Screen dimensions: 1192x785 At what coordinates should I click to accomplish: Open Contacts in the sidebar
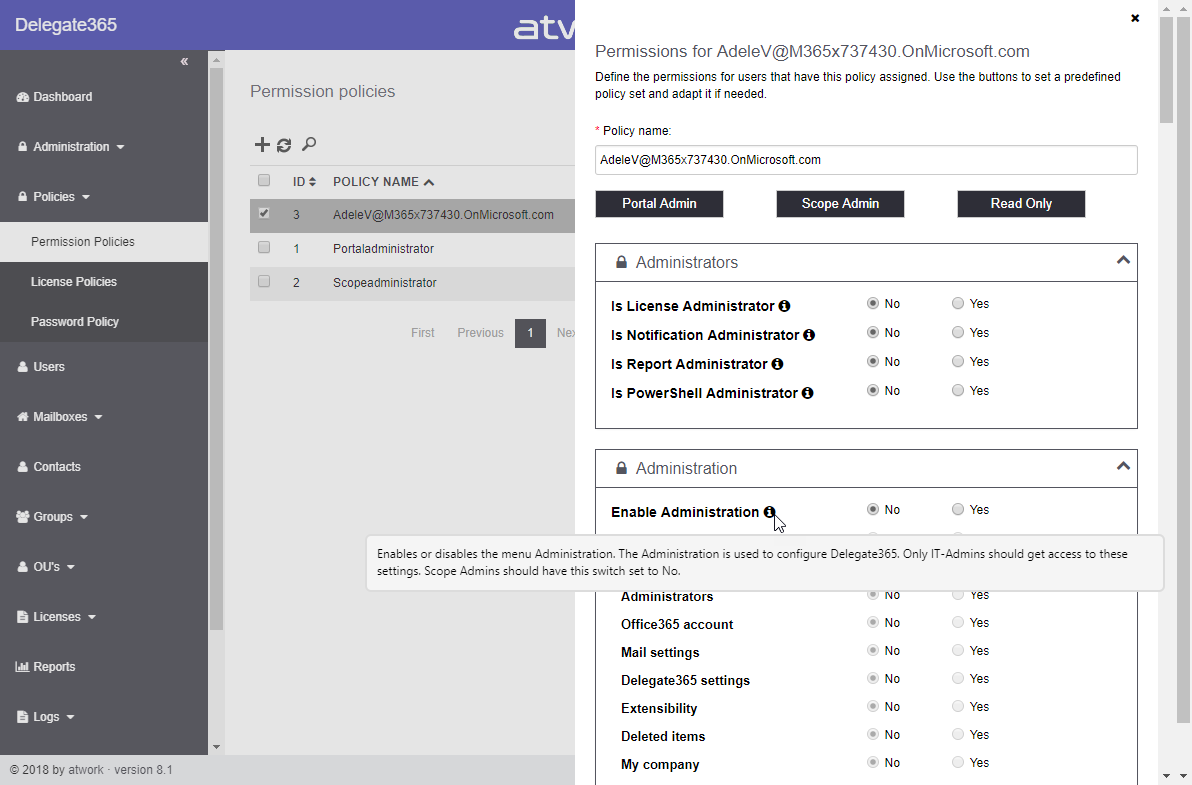49,467
